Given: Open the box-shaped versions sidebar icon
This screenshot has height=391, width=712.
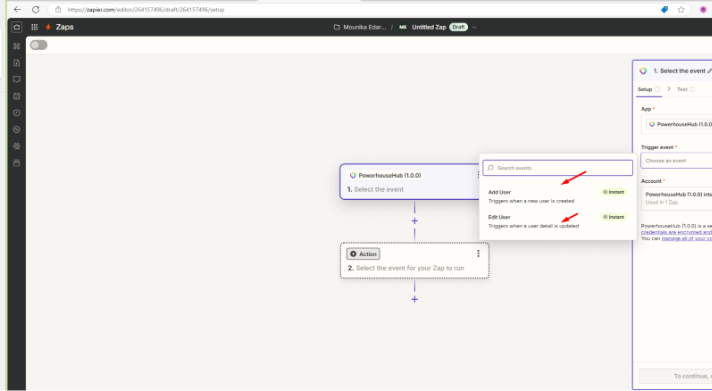Looking at the screenshot, I should click(x=17, y=163).
